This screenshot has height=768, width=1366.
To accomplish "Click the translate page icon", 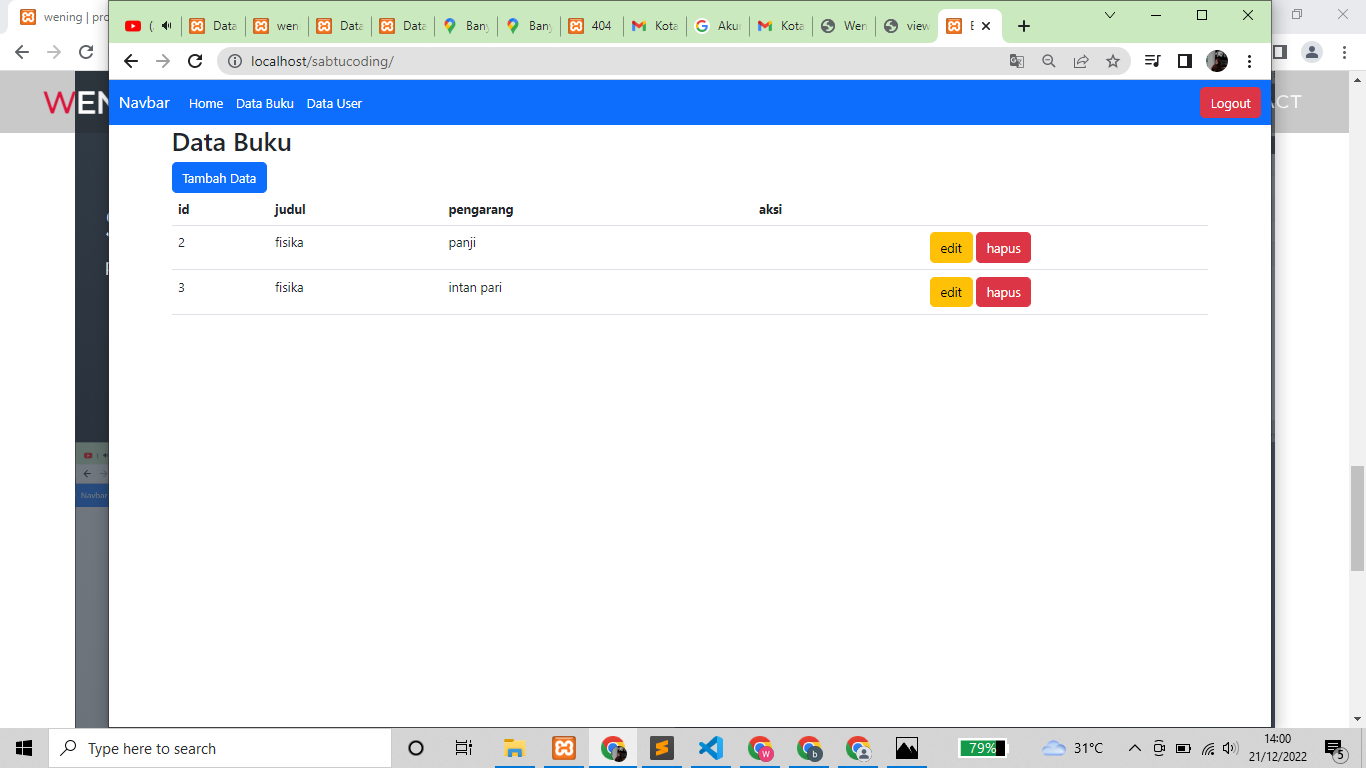I will tap(1016, 61).
